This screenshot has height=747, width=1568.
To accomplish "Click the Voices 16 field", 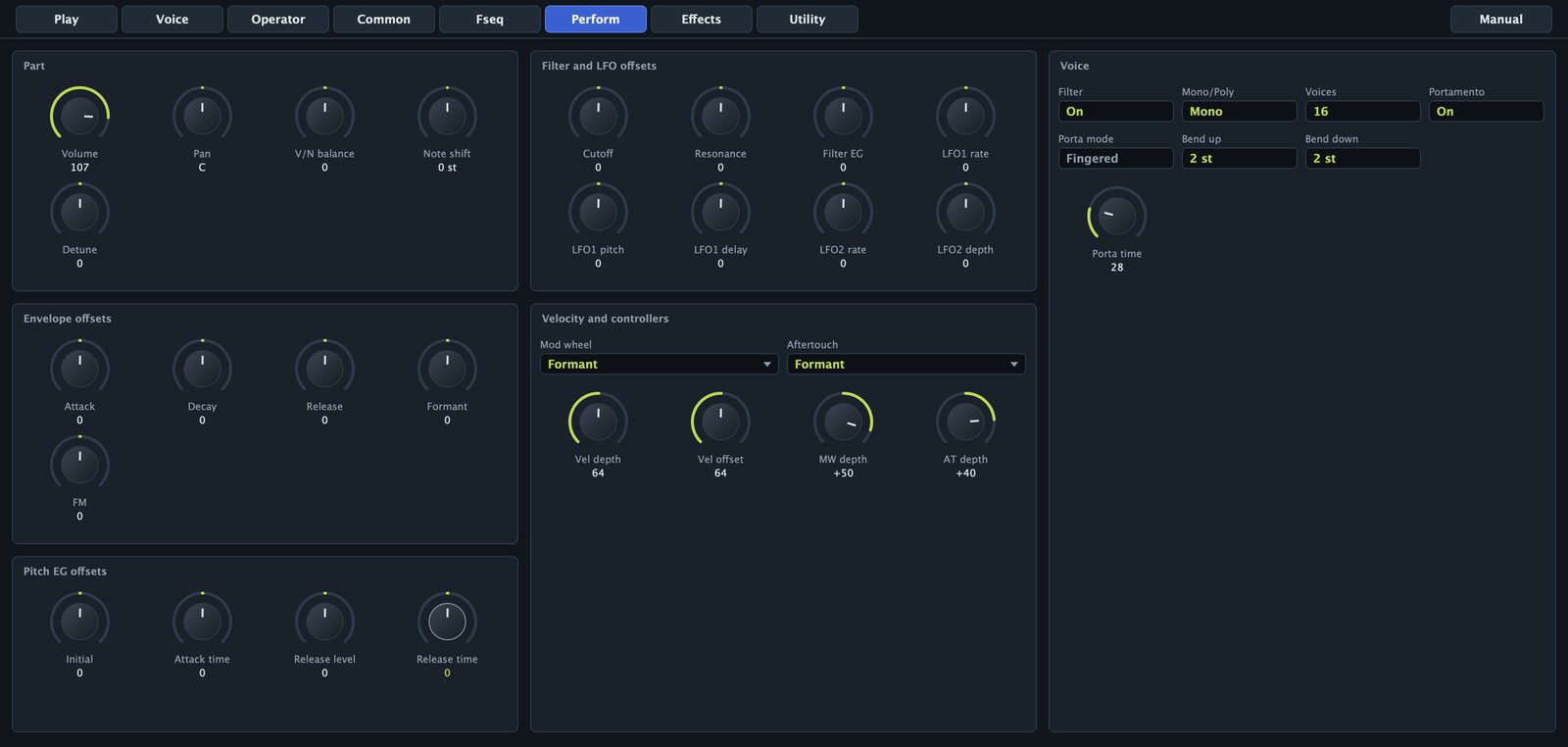I will (1362, 112).
